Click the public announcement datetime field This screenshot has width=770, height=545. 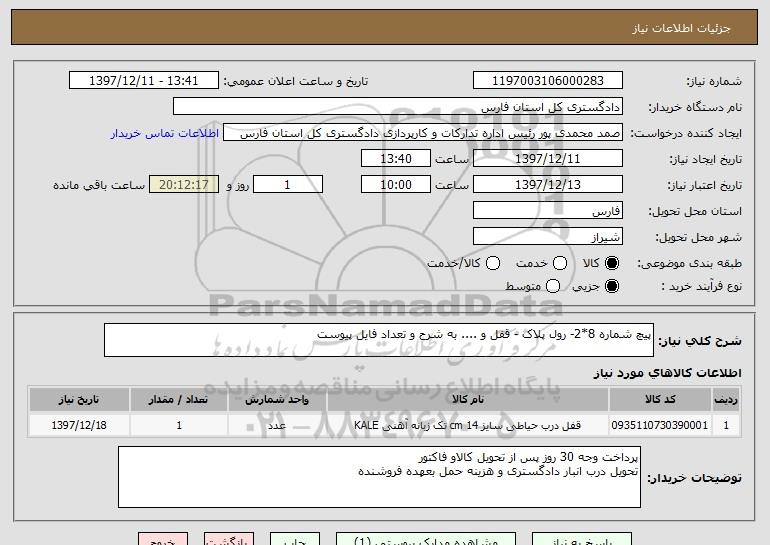[144, 81]
